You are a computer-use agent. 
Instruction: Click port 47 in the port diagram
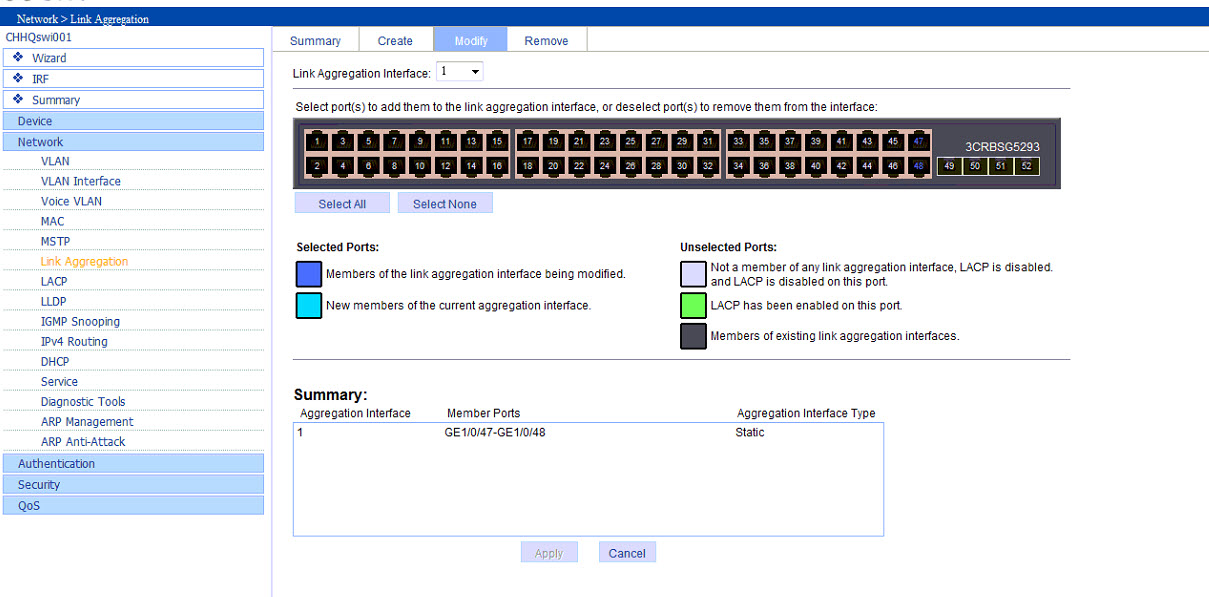pos(919,141)
